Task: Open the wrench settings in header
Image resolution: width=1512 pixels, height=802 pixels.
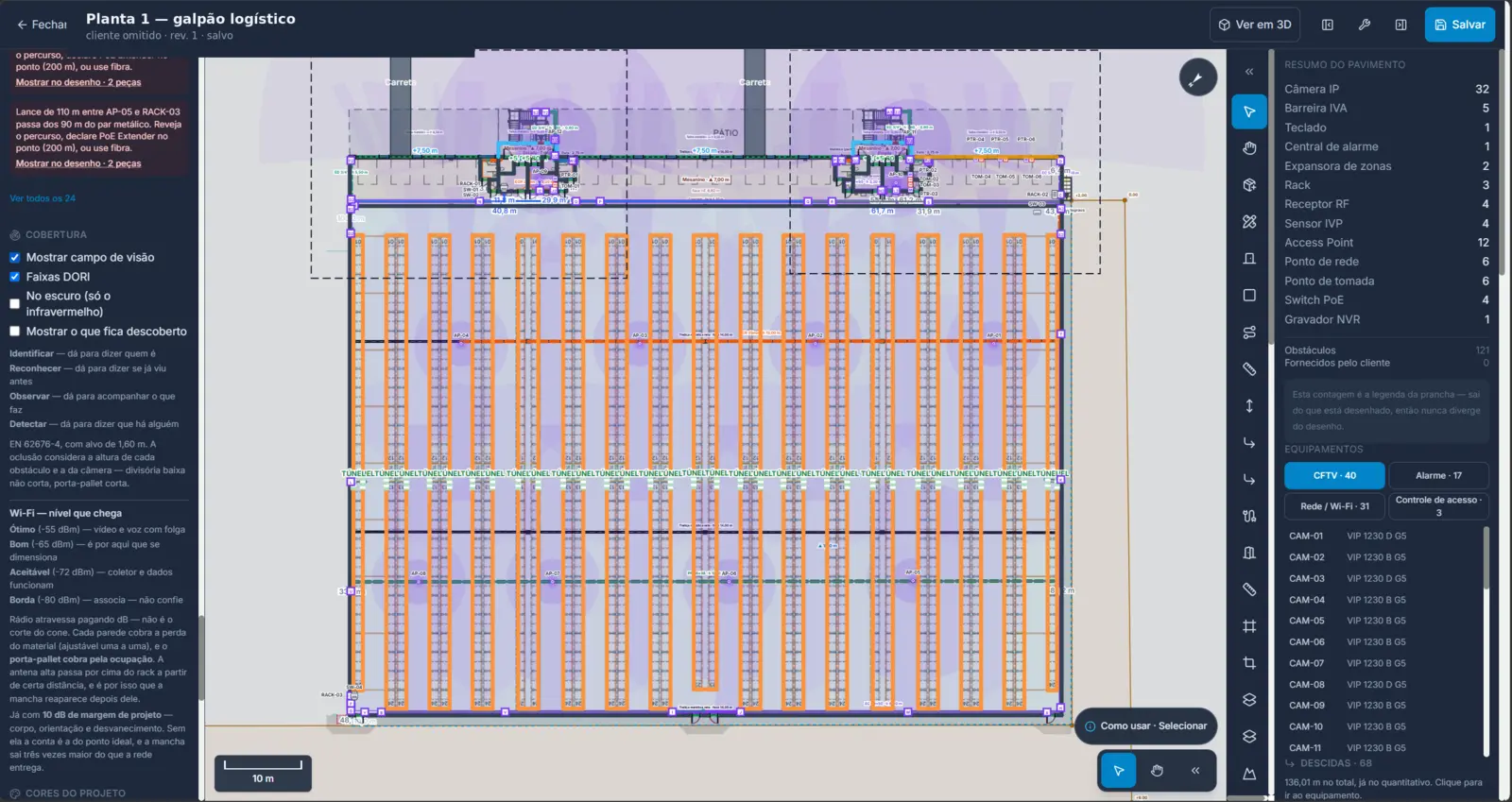Action: (x=1365, y=25)
